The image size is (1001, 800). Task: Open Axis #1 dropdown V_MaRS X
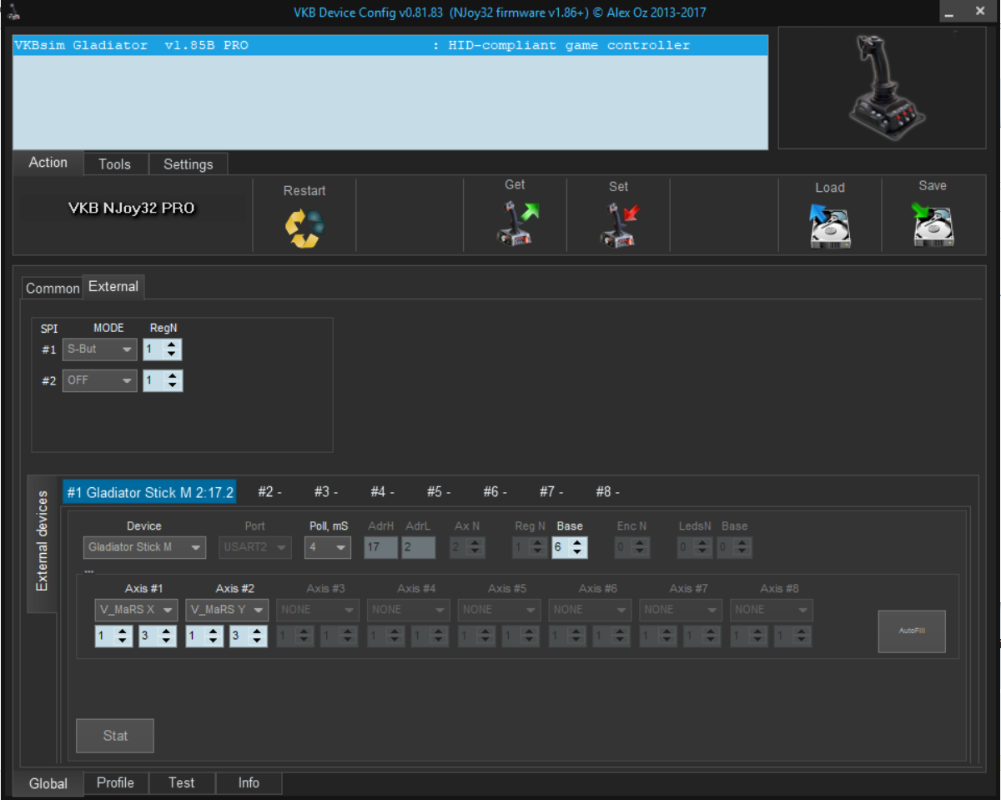click(x=136, y=610)
